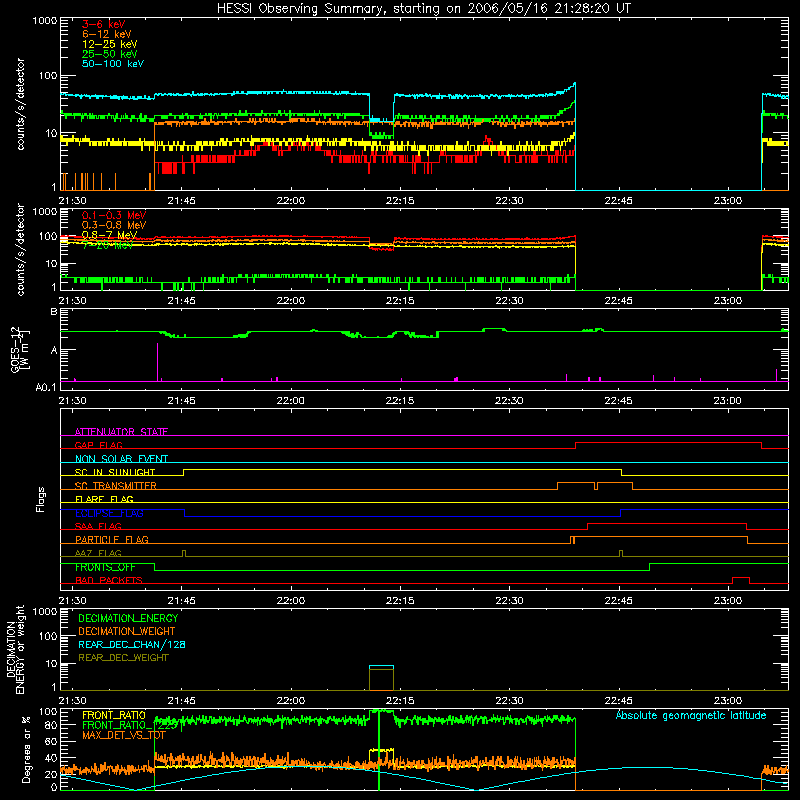
Task: Select the green 7-20 MeV legend label
Action: click(108, 245)
